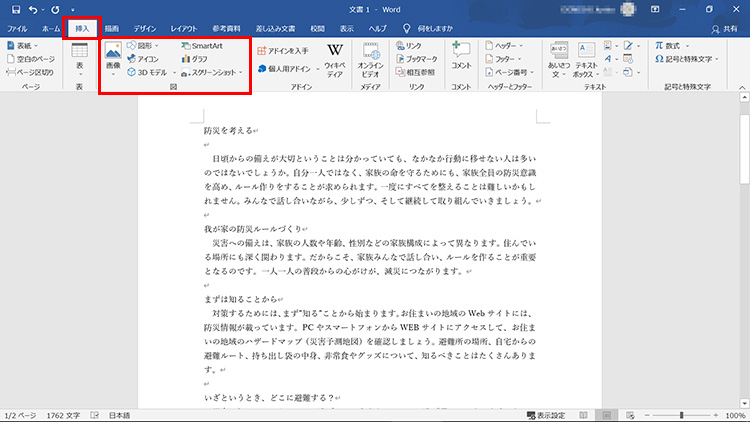750x422 pixels.
Task: Open the ヘッダー (Header) dropdown
Action: coord(507,46)
